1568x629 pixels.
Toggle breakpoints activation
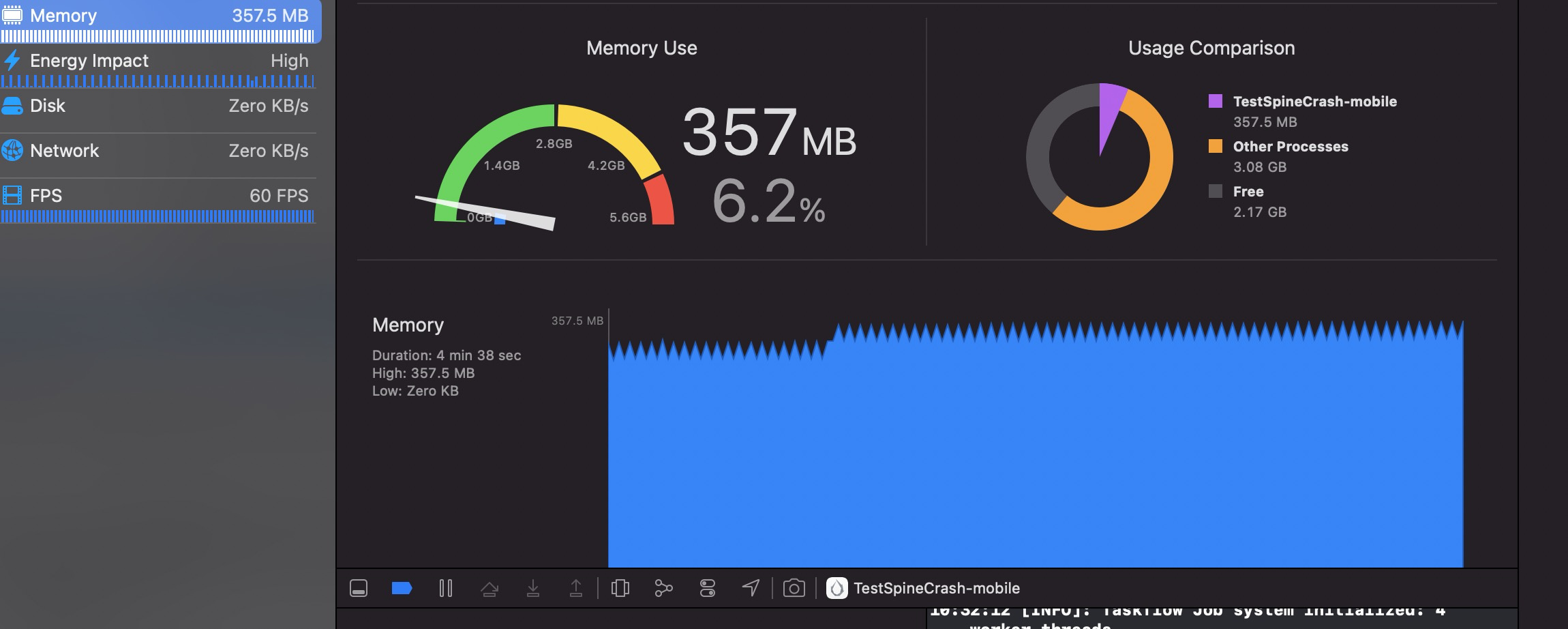coord(402,588)
